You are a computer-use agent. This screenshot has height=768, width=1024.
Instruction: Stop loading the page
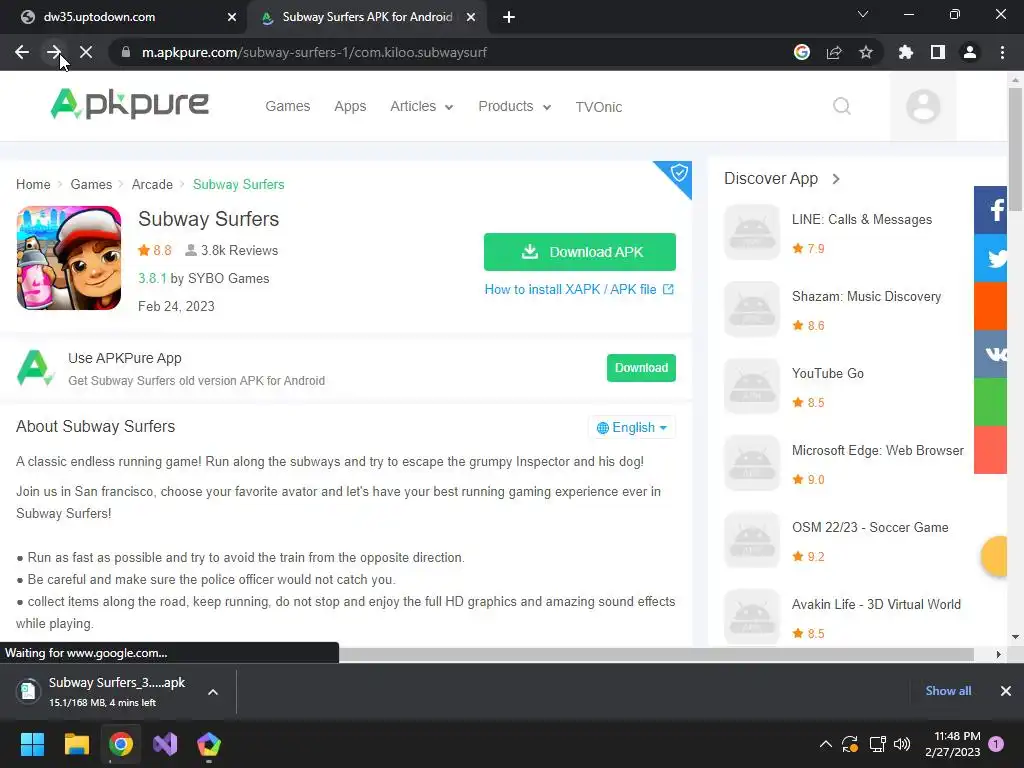[86, 52]
